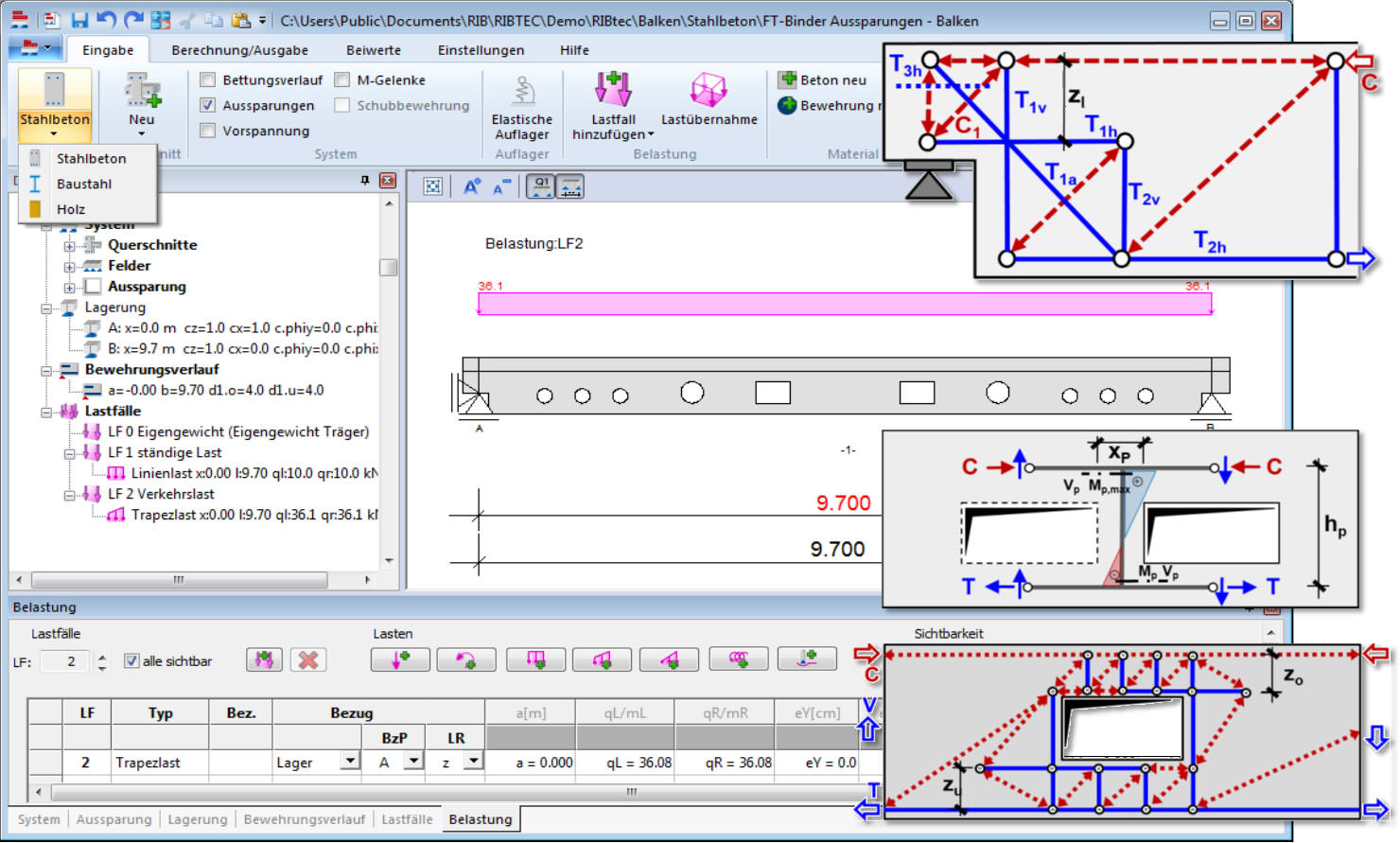Screen dimensions: 1400x843
Task: Open the Berechnung/Ausgabe ribbon tab
Action: [239, 50]
